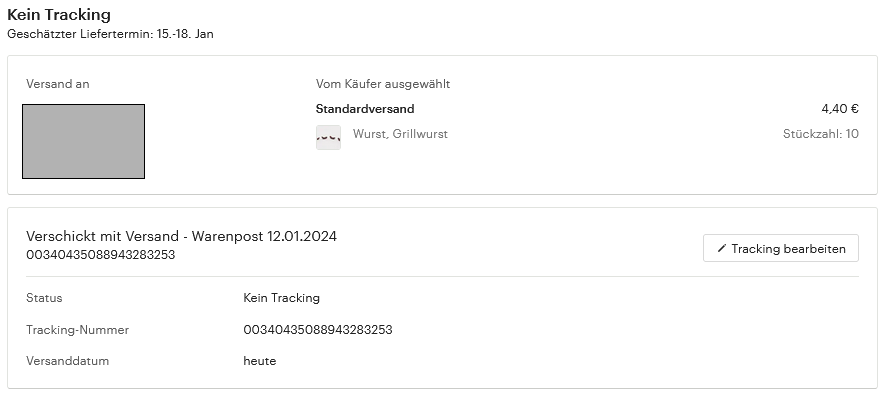Open the Wurst, Grillwurst product thumbnail

(x=328, y=137)
